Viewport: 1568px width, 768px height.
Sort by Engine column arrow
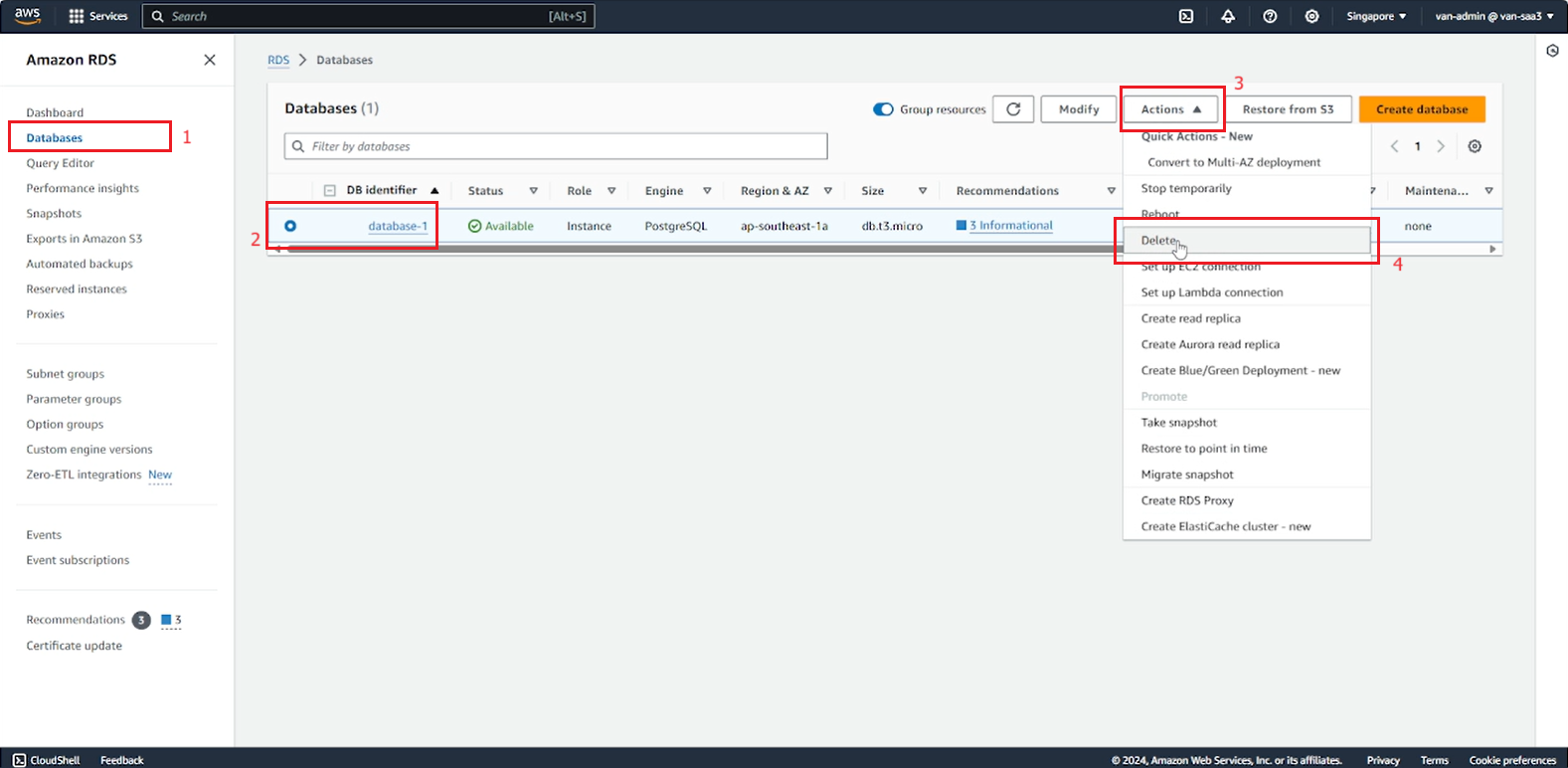click(707, 191)
